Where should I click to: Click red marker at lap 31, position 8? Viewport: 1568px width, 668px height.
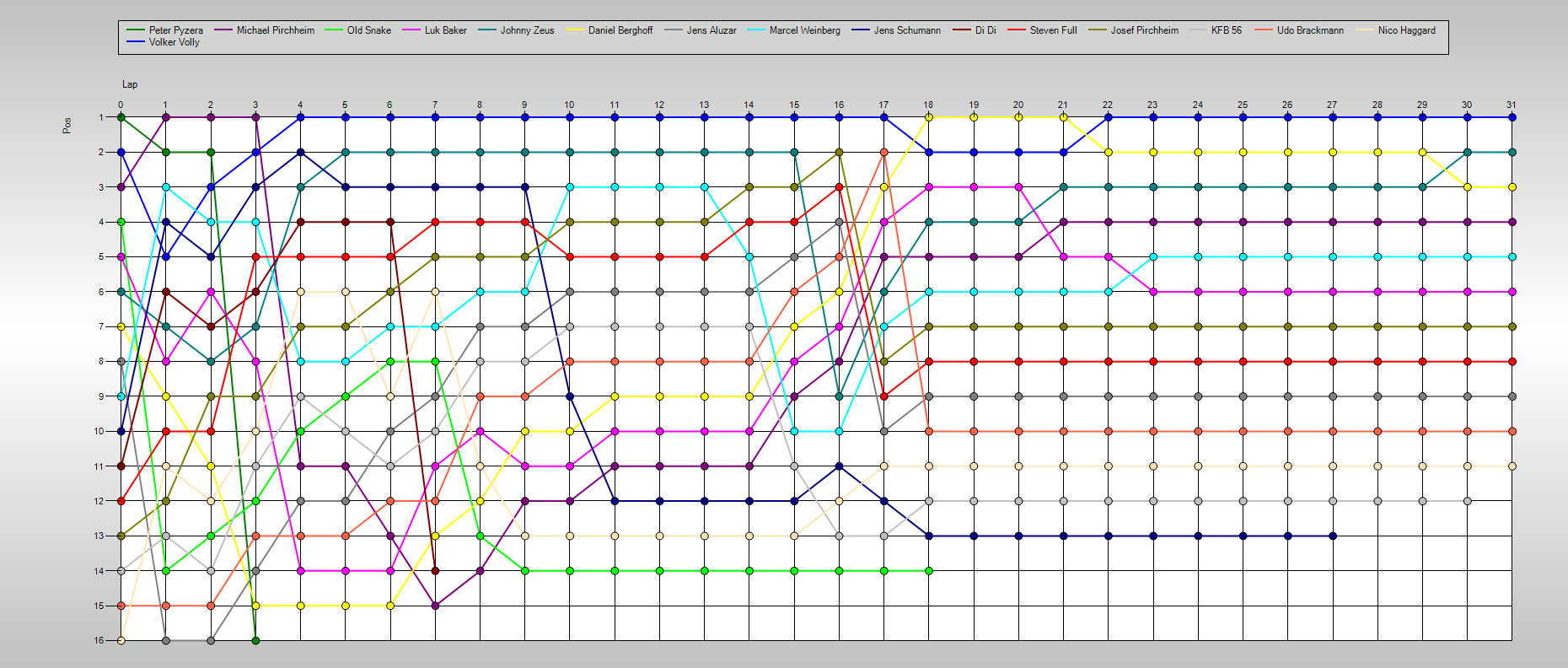pos(1512,361)
